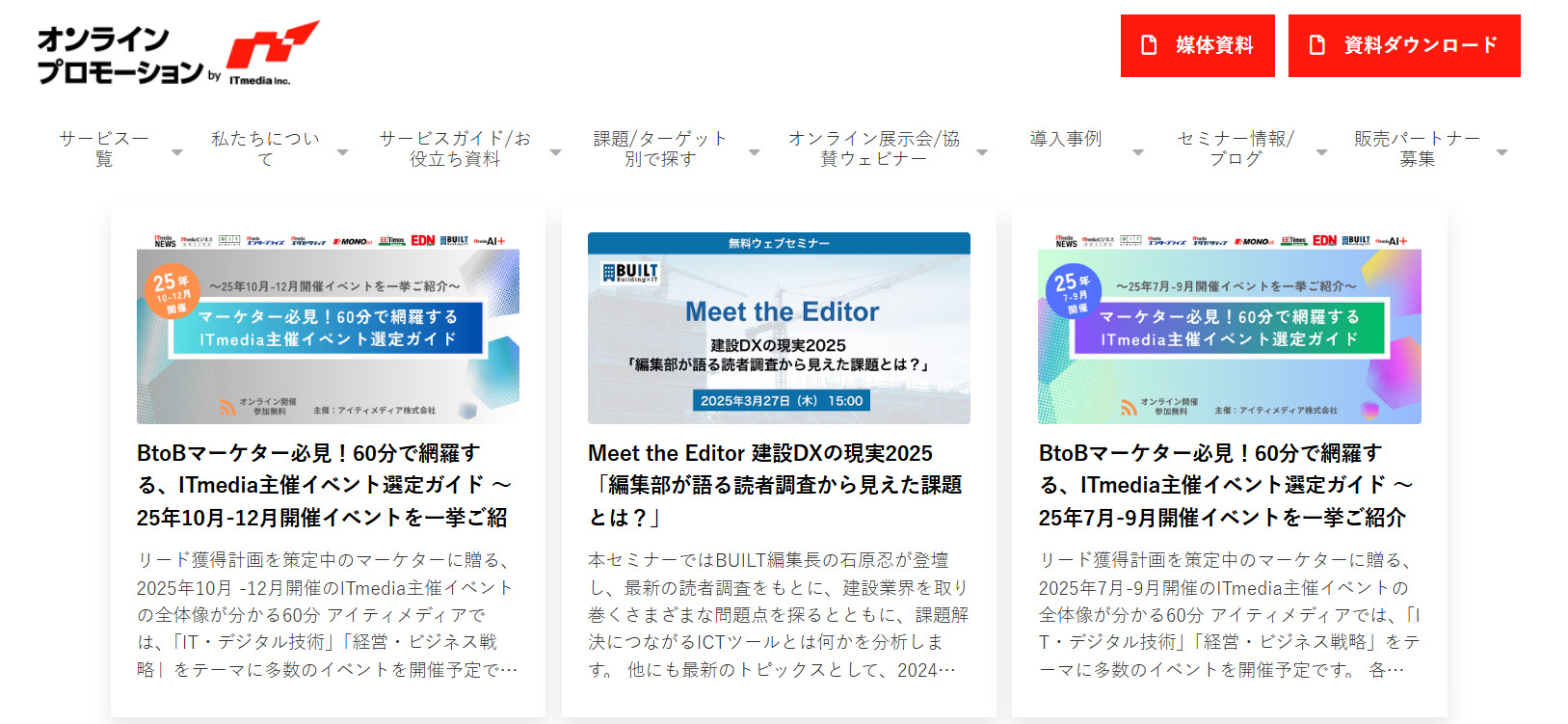Open the セミナー情報/ブログ menu

point(1236,148)
